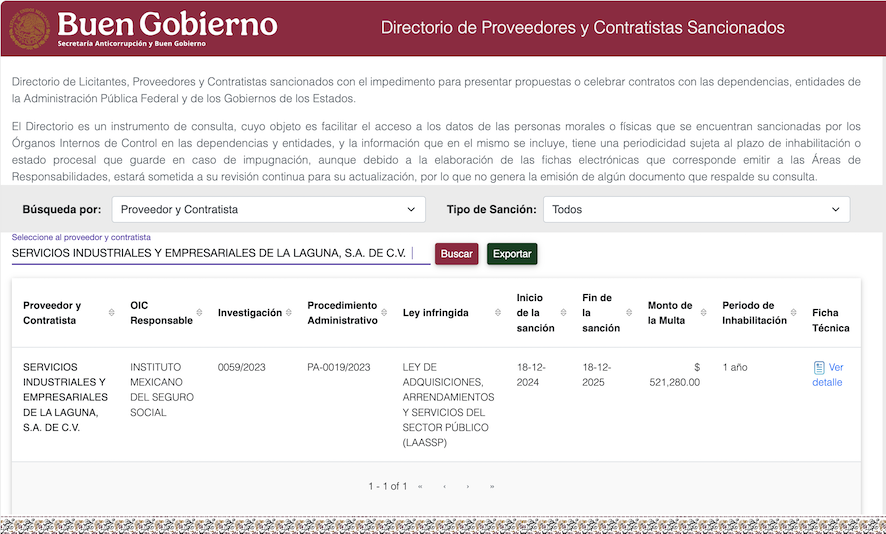Sort by Procedimiento Administrativo column
The width and height of the screenshot is (886, 534).
pyautogui.click(x=387, y=313)
